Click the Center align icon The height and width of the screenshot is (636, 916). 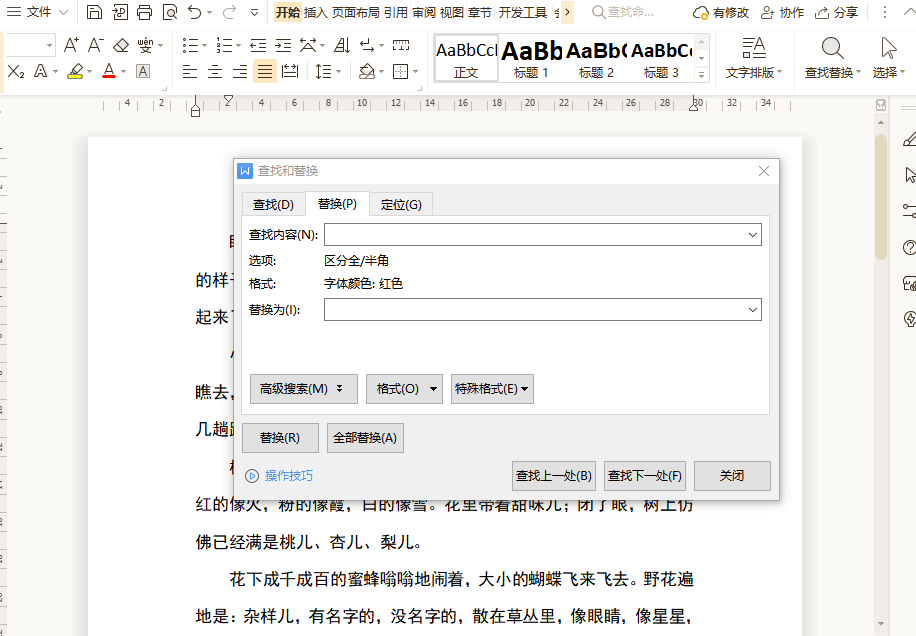215,72
